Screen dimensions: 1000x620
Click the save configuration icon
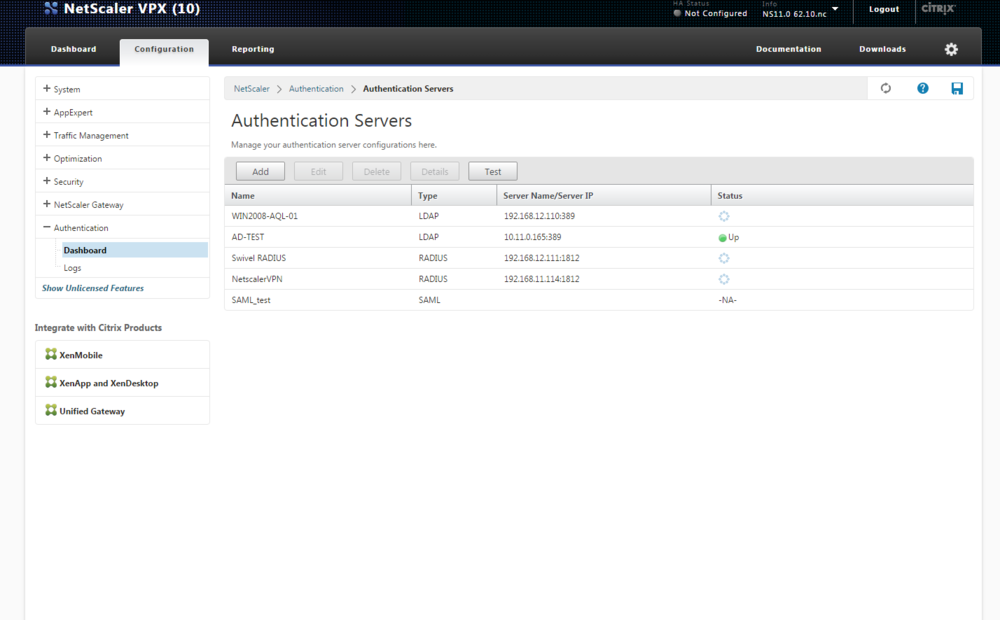pos(957,88)
